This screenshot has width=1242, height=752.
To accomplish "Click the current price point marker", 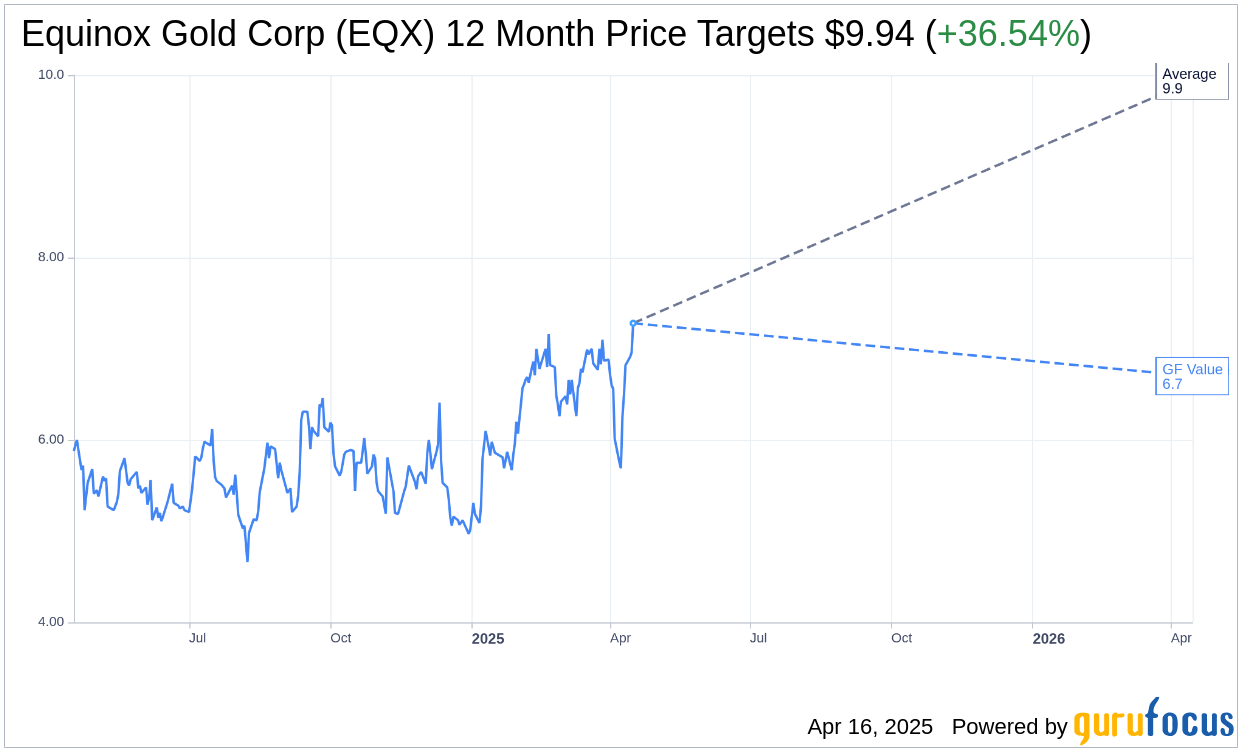I will tap(633, 323).
